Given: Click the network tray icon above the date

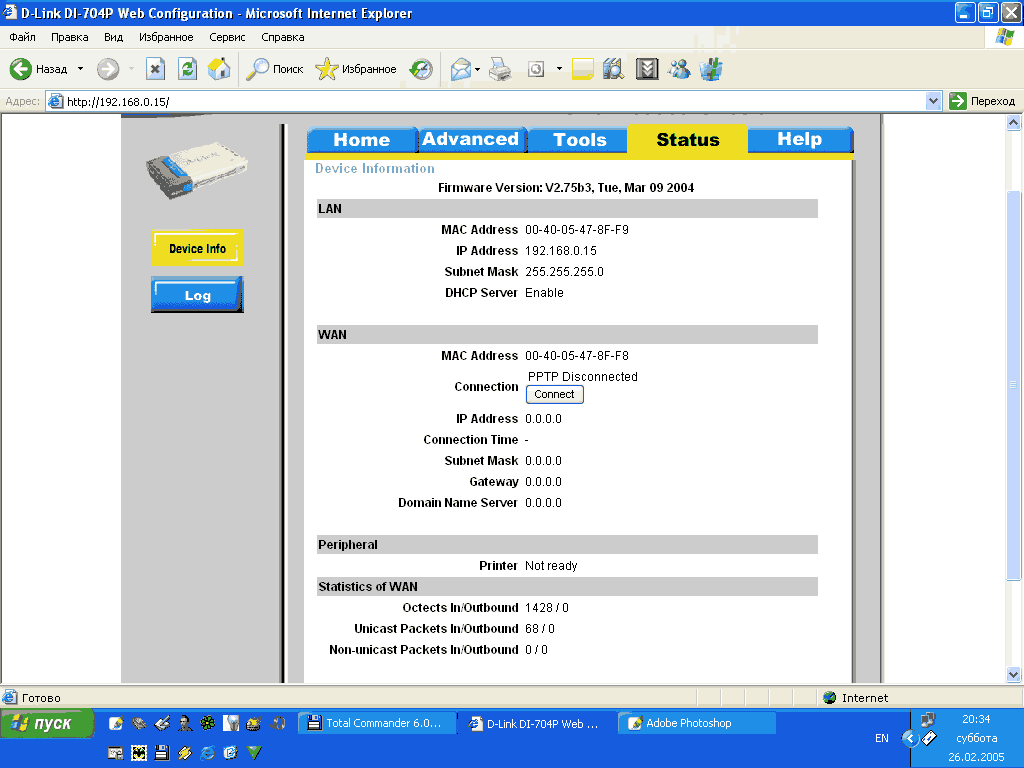Looking at the screenshot, I should [927, 720].
